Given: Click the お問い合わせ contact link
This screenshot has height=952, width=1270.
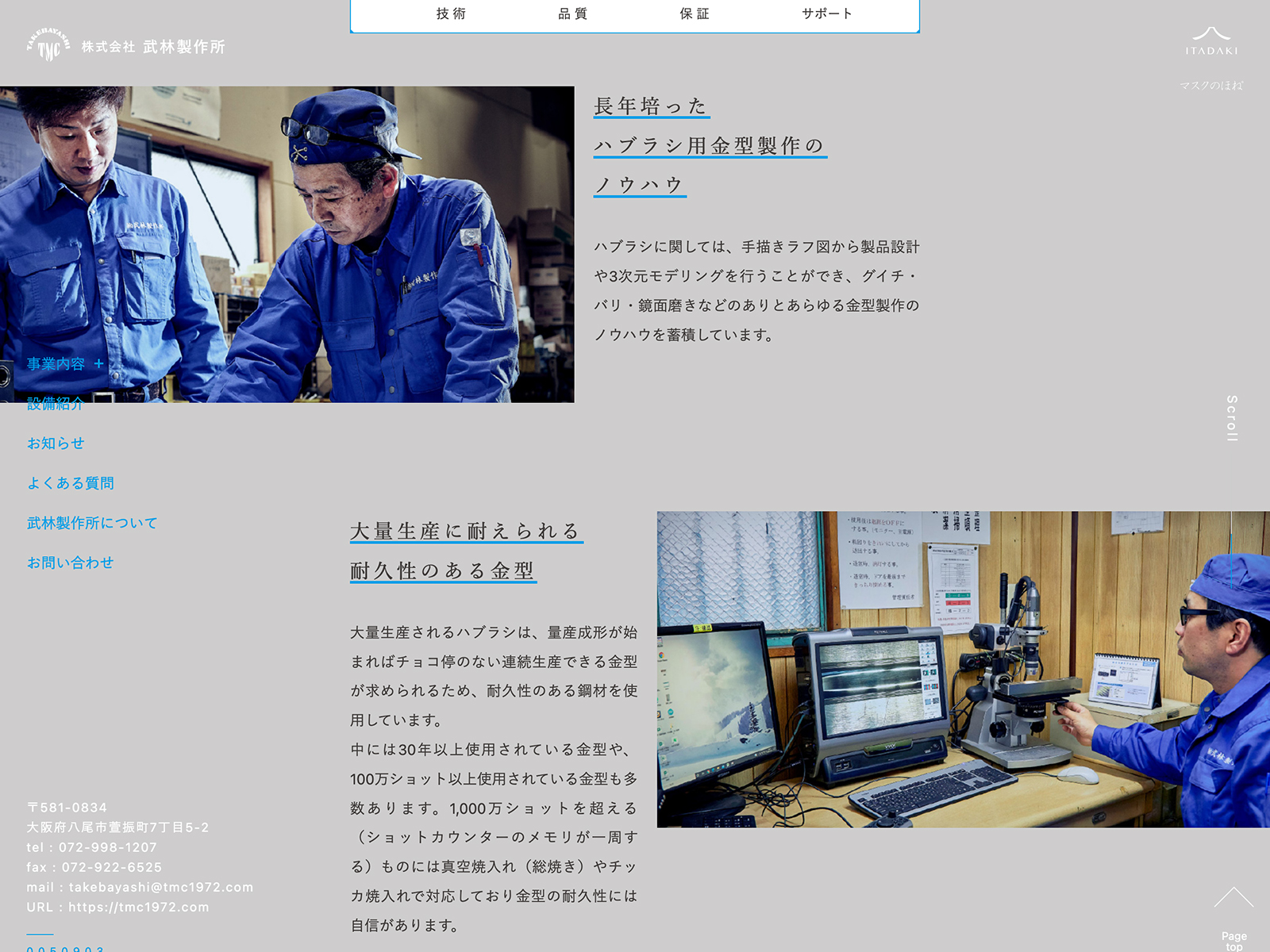Looking at the screenshot, I should [71, 562].
